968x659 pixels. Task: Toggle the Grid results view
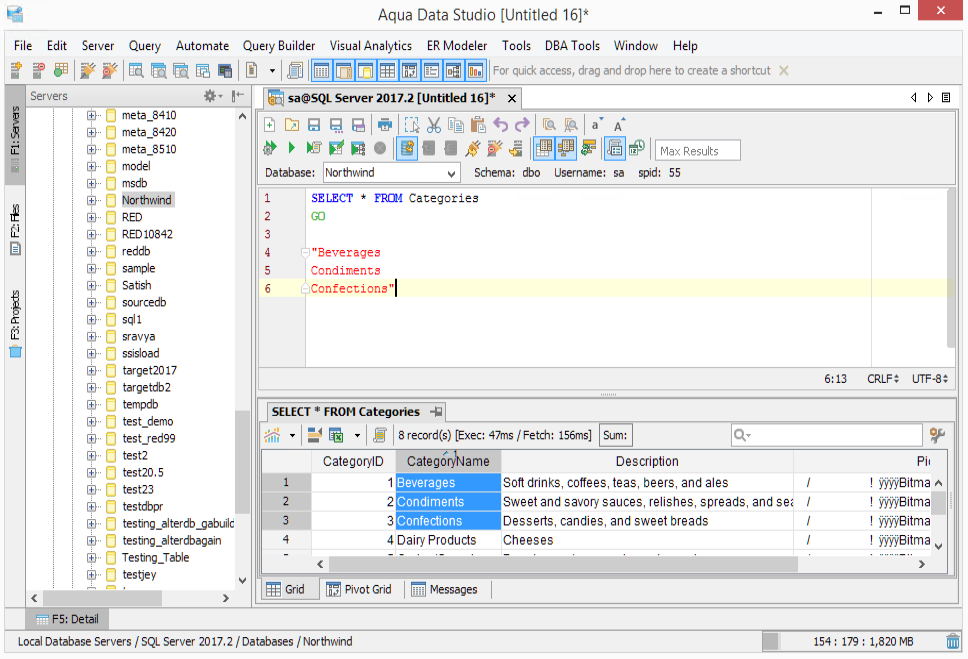point(285,589)
